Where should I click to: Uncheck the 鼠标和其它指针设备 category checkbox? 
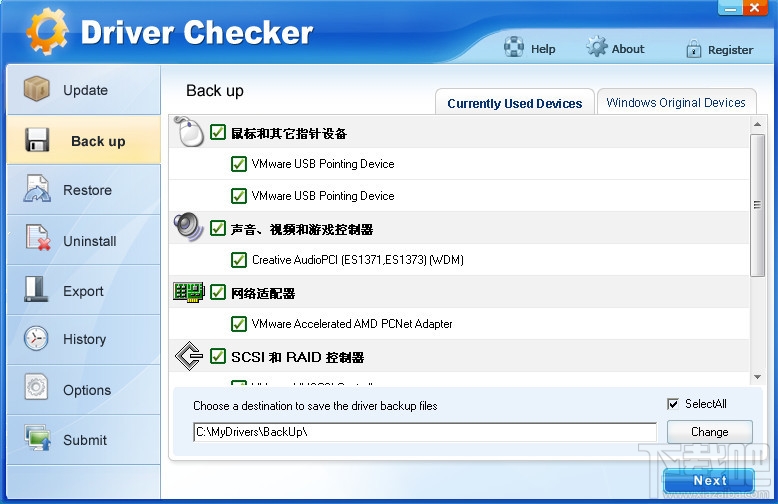pos(218,132)
